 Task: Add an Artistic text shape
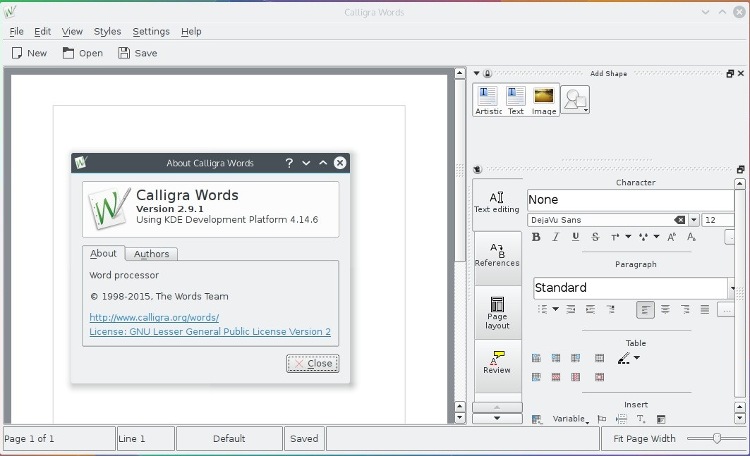488,100
